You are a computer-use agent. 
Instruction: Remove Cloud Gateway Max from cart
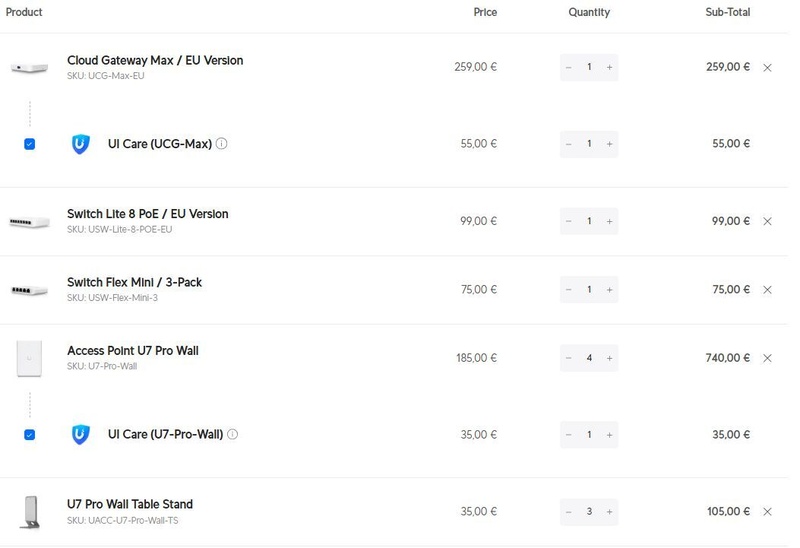click(767, 67)
